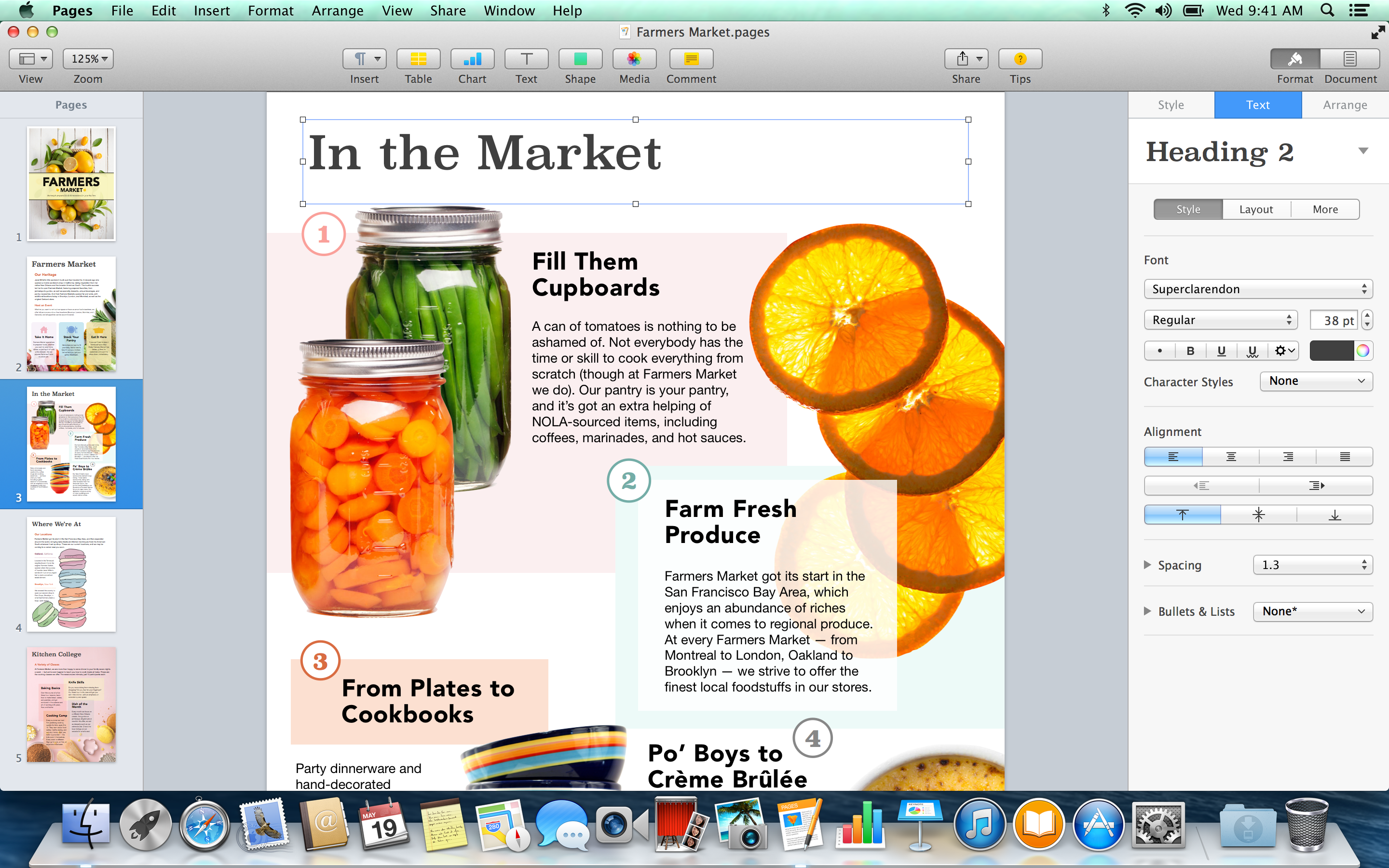1389x868 pixels.
Task: Open the Format menu
Action: tap(271, 10)
